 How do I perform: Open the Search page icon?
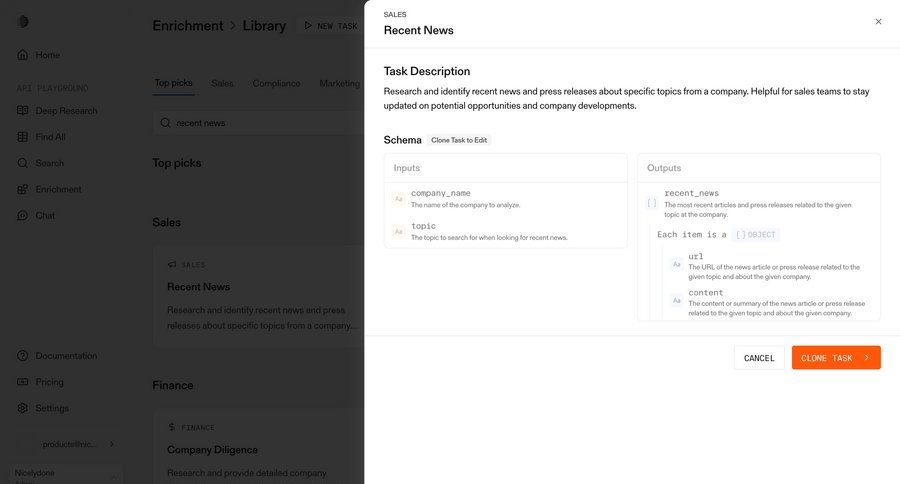(22, 163)
